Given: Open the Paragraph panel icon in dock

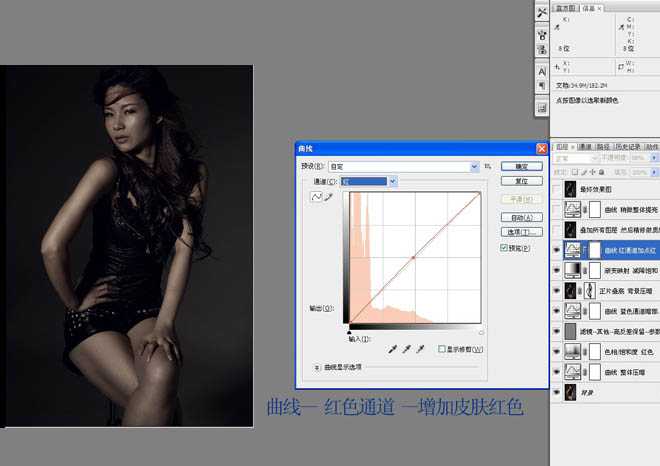Looking at the screenshot, I should tap(542, 86).
